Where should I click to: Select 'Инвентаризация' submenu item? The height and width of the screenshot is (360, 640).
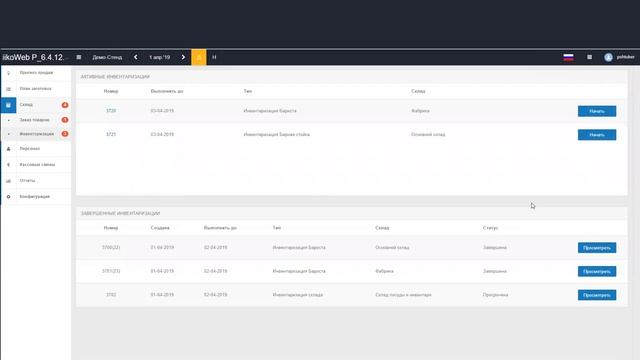click(x=36, y=134)
